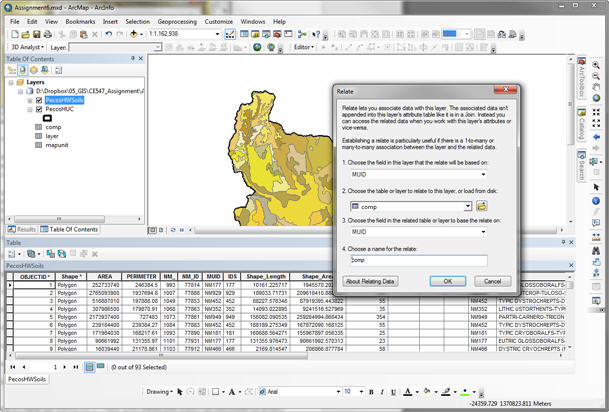
Task: Open the File menu
Action: click(14, 22)
